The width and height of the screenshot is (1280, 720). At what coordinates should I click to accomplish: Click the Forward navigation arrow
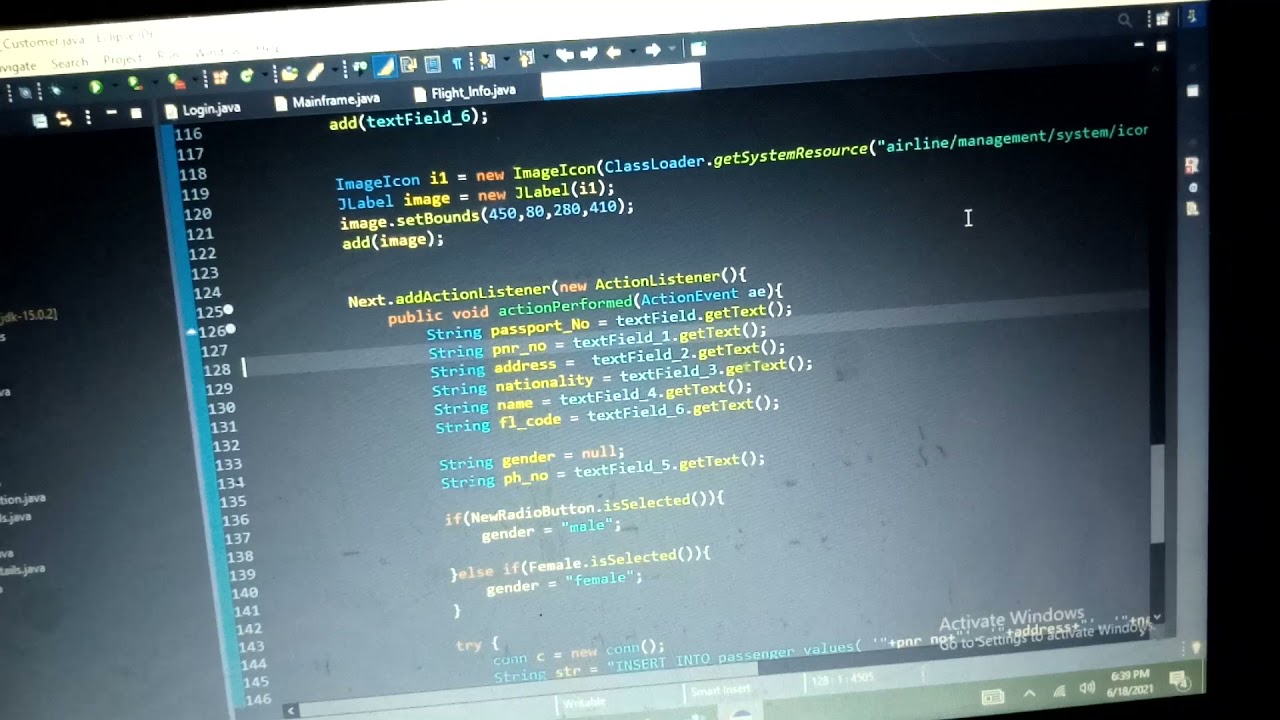pos(652,50)
